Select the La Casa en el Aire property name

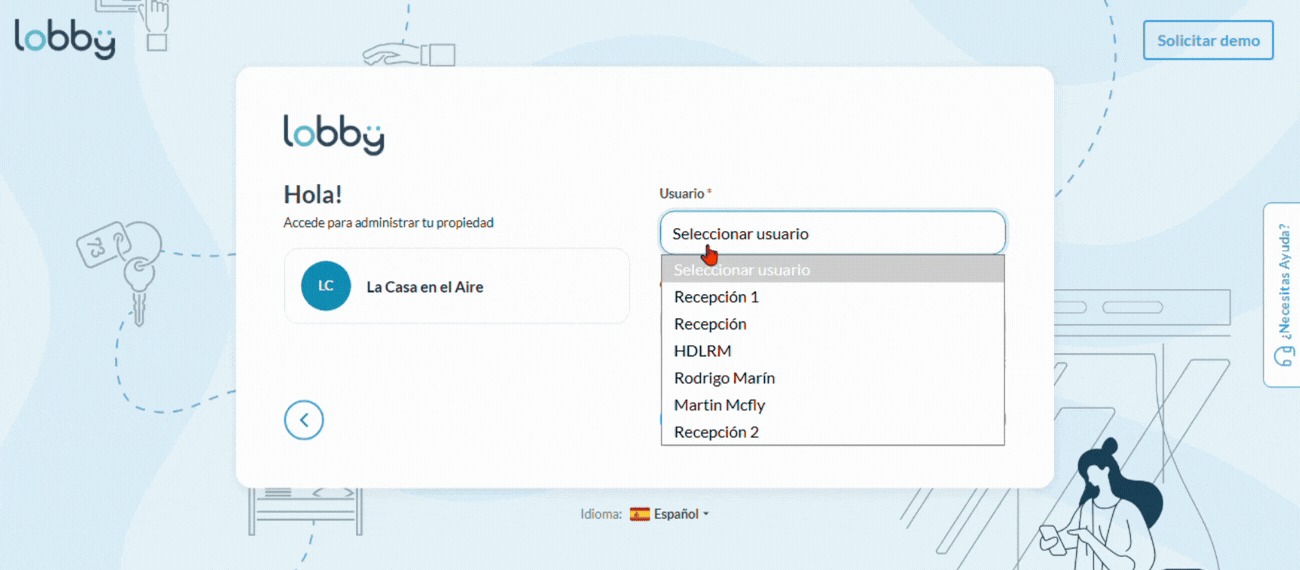point(425,287)
